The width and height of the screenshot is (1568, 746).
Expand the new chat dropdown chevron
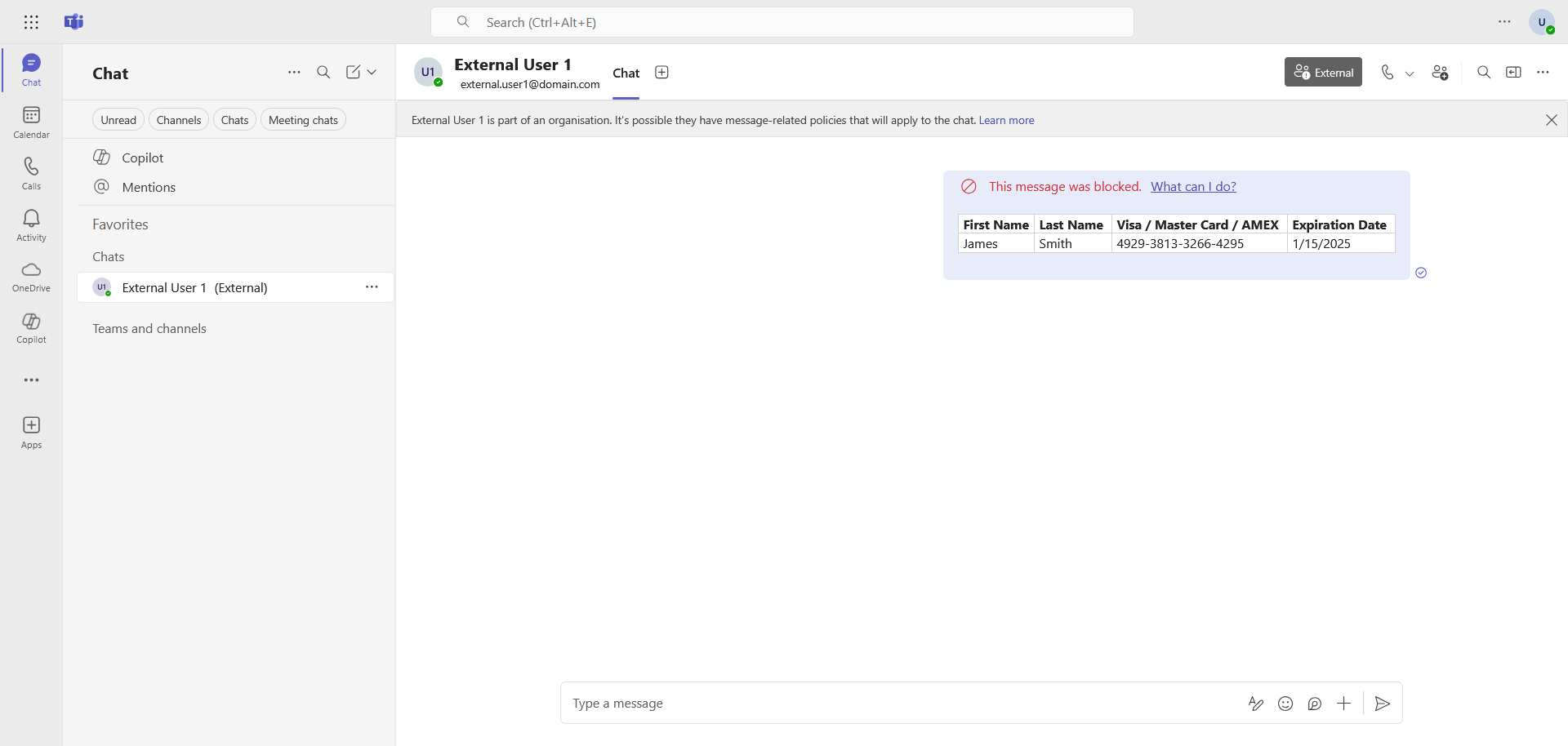pyautogui.click(x=372, y=73)
